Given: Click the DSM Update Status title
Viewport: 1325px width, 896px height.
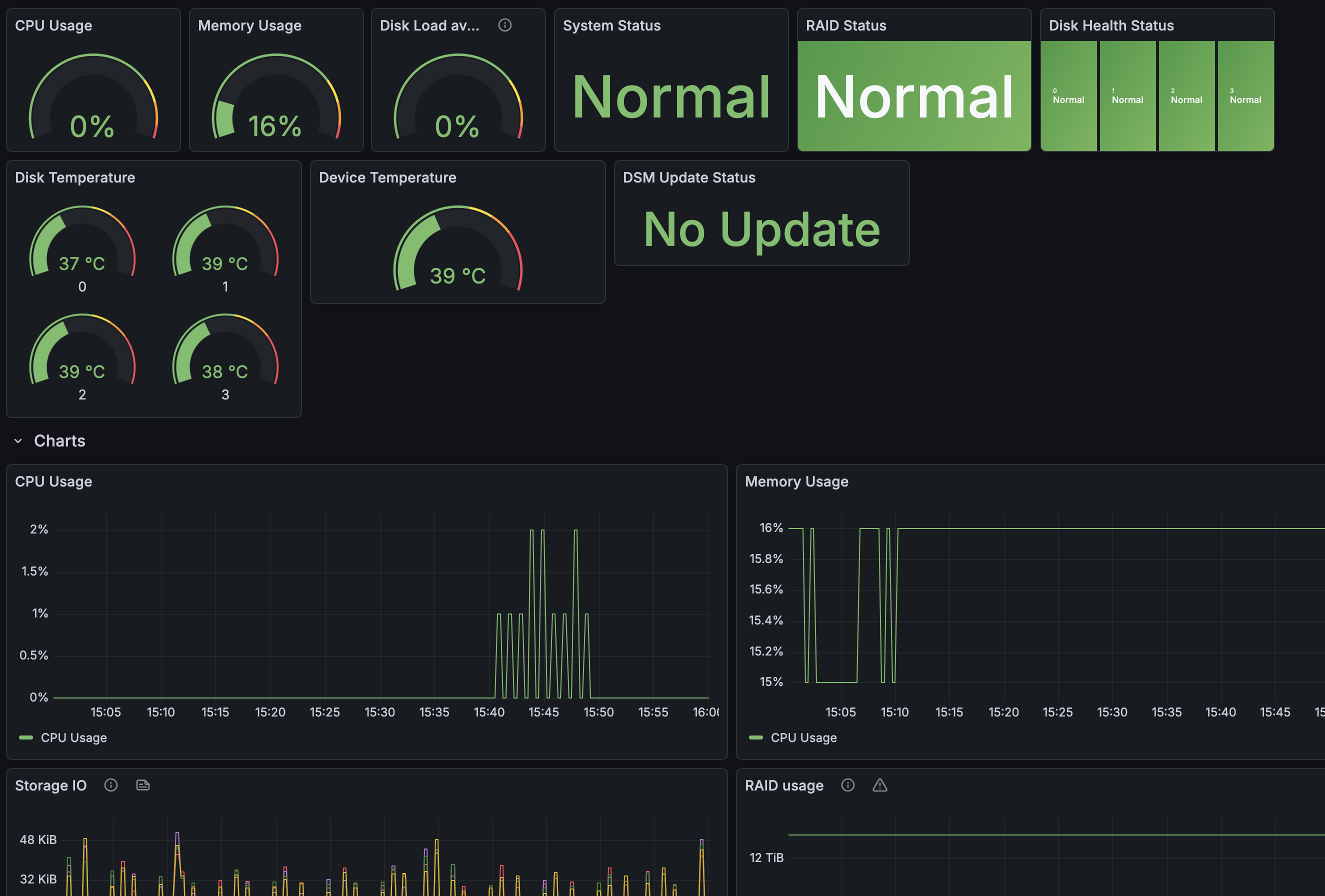Looking at the screenshot, I should pyautogui.click(x=688, y=177).
